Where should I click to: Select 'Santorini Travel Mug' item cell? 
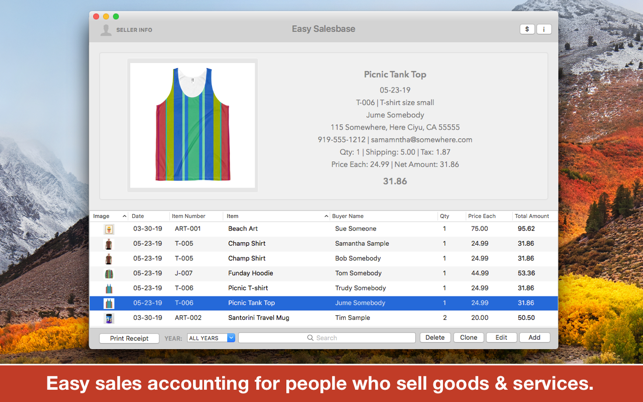coord(259,317)
